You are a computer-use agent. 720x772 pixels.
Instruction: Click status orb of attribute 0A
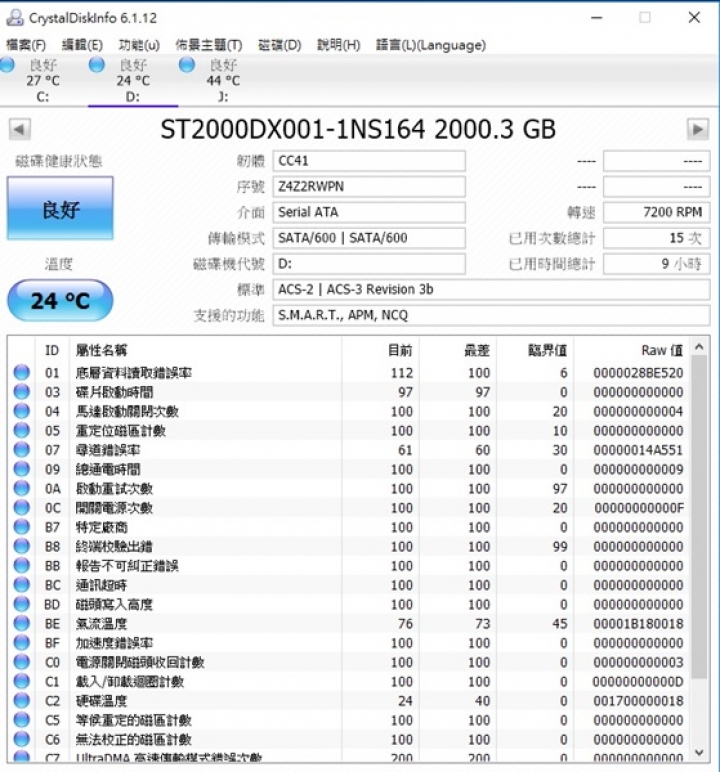[22, 488]
